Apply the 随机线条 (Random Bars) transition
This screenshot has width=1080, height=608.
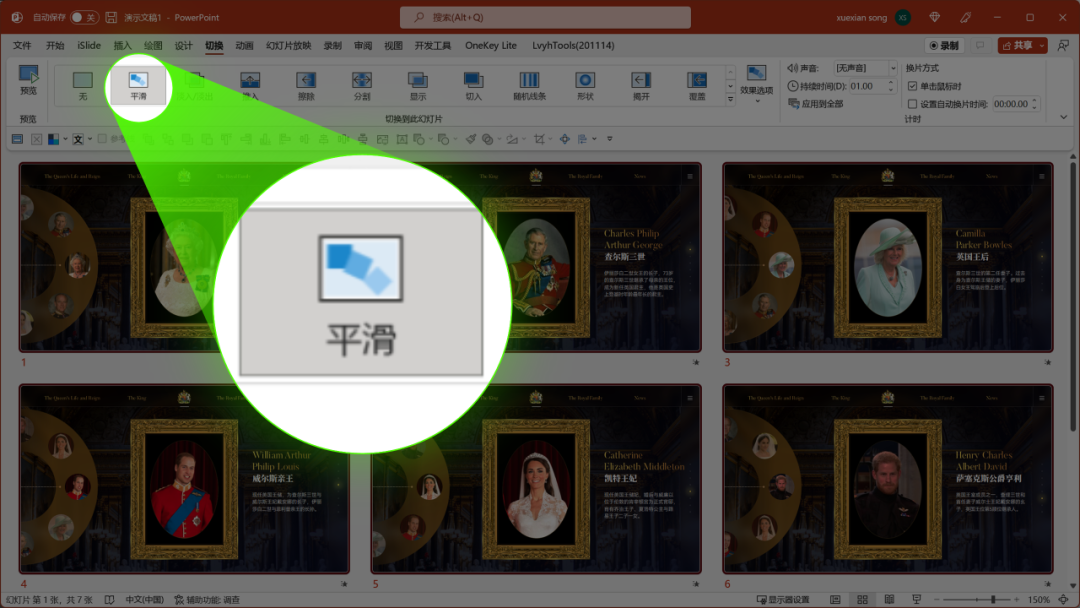click(x=529, y=85)
